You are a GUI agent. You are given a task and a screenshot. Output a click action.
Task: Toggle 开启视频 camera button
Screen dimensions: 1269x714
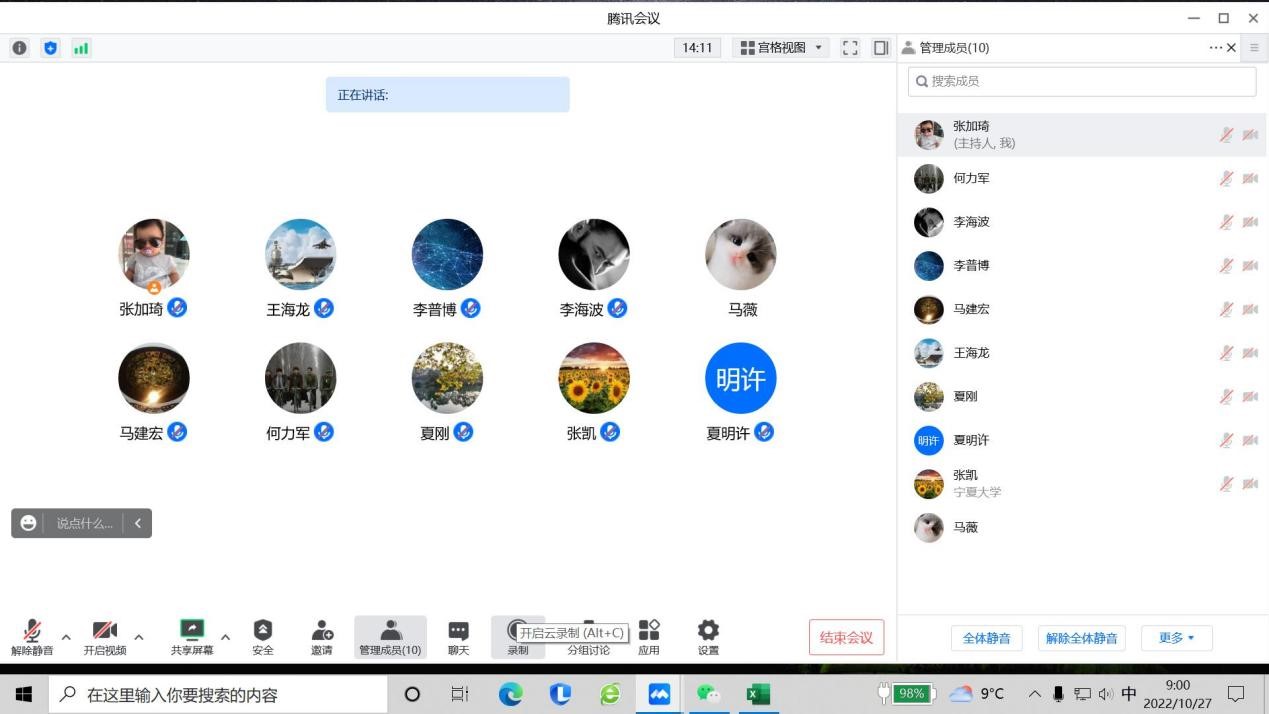tap(105, 631)
